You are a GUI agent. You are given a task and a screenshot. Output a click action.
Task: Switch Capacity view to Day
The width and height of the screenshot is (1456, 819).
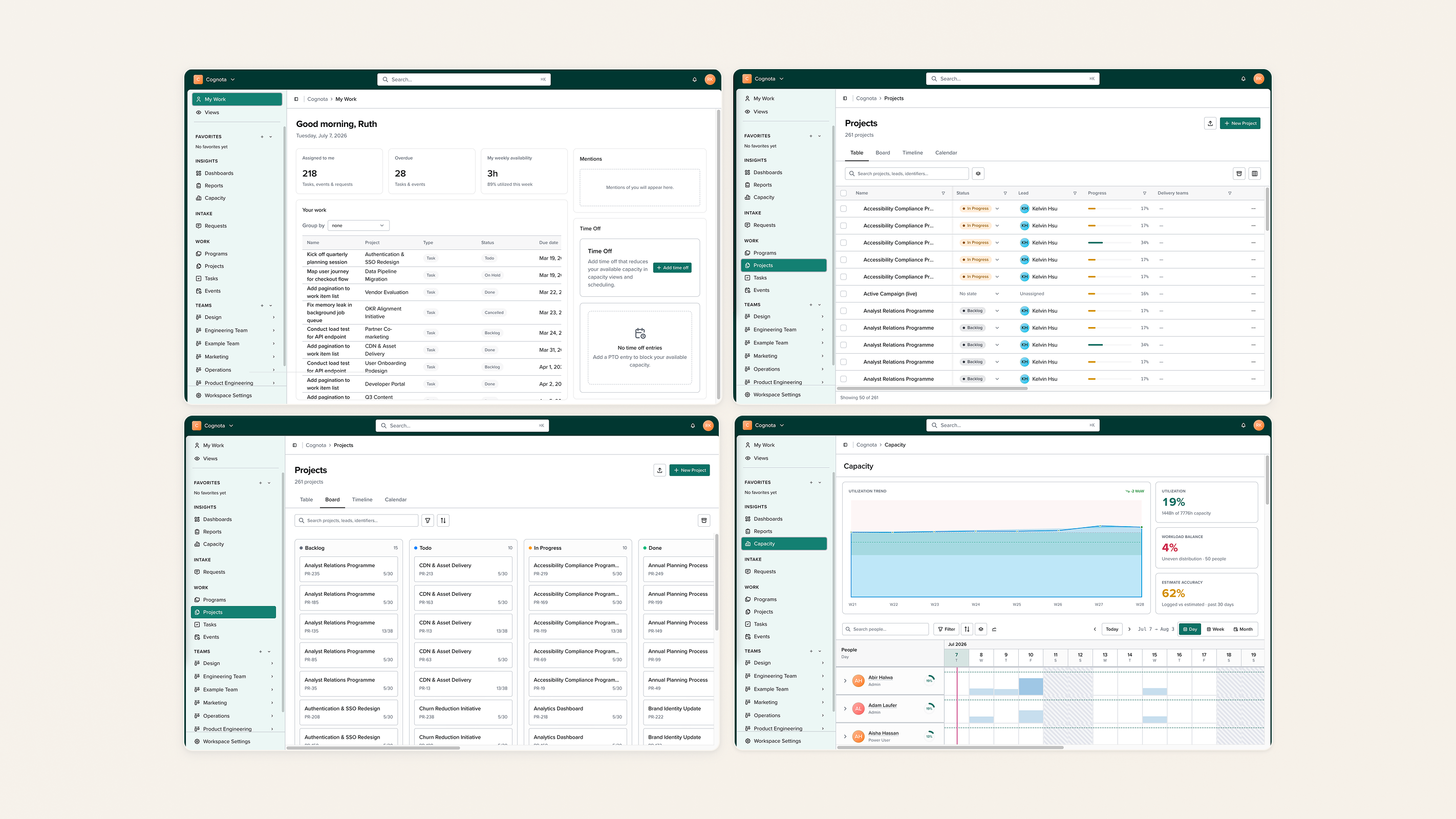pyautogui.click(x=1190, y=629)
